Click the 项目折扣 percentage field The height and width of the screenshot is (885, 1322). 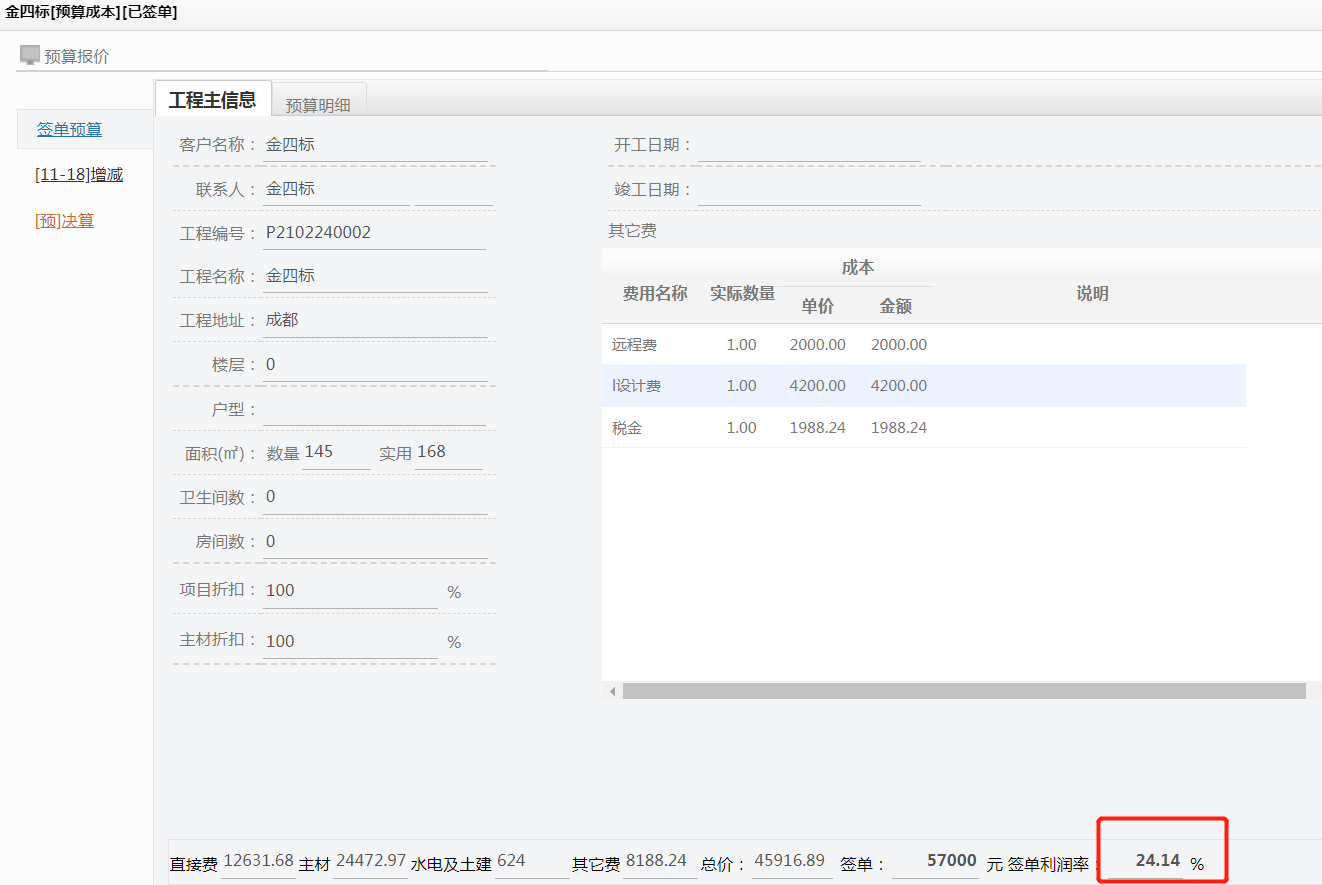(350, 591)
